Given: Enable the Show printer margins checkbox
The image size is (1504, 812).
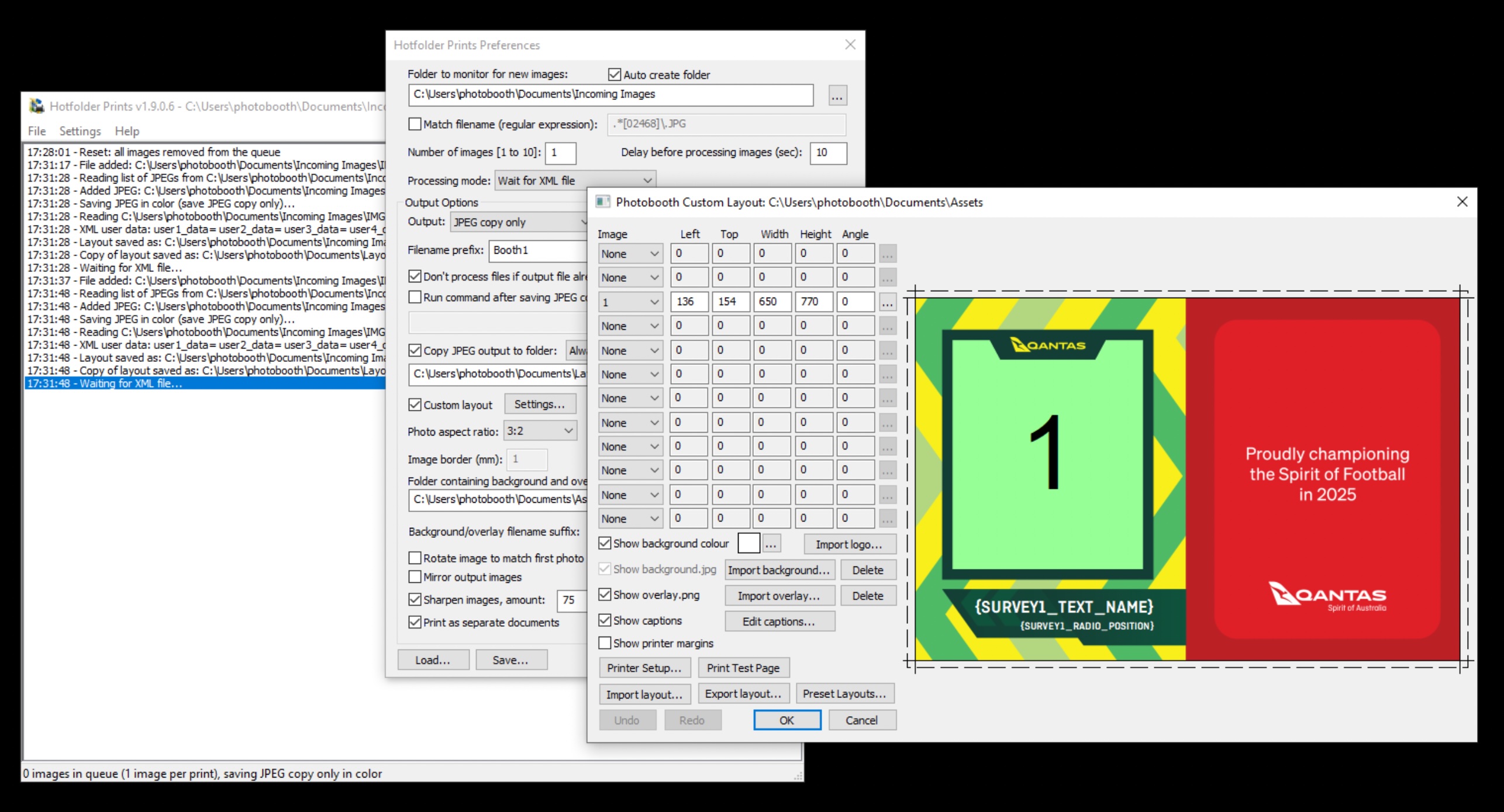Looking at the screenshot, I should (605, 643).
